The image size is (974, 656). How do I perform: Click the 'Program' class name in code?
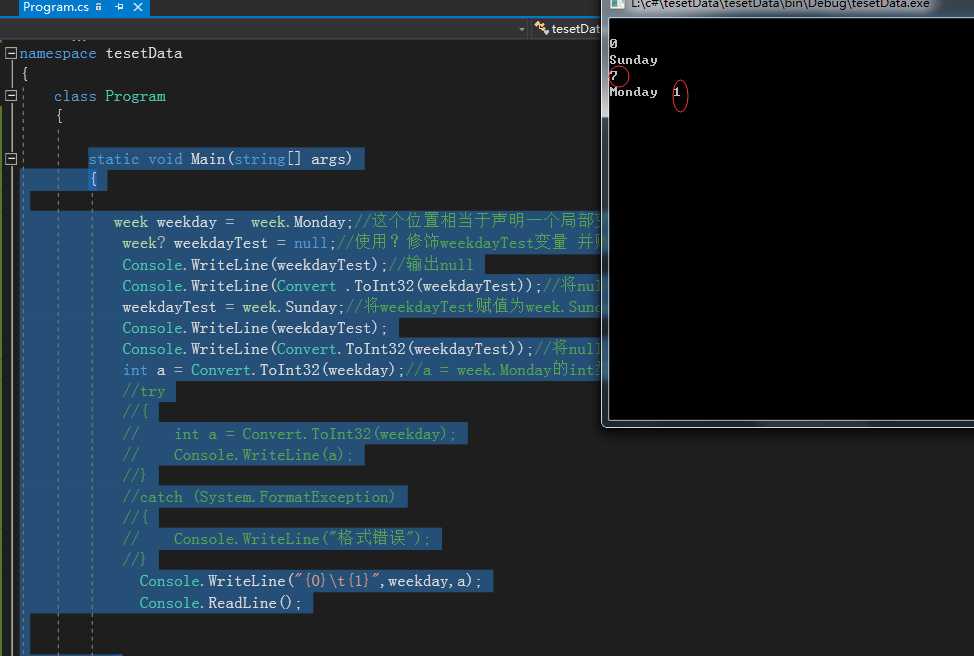[x=135, y=96]
